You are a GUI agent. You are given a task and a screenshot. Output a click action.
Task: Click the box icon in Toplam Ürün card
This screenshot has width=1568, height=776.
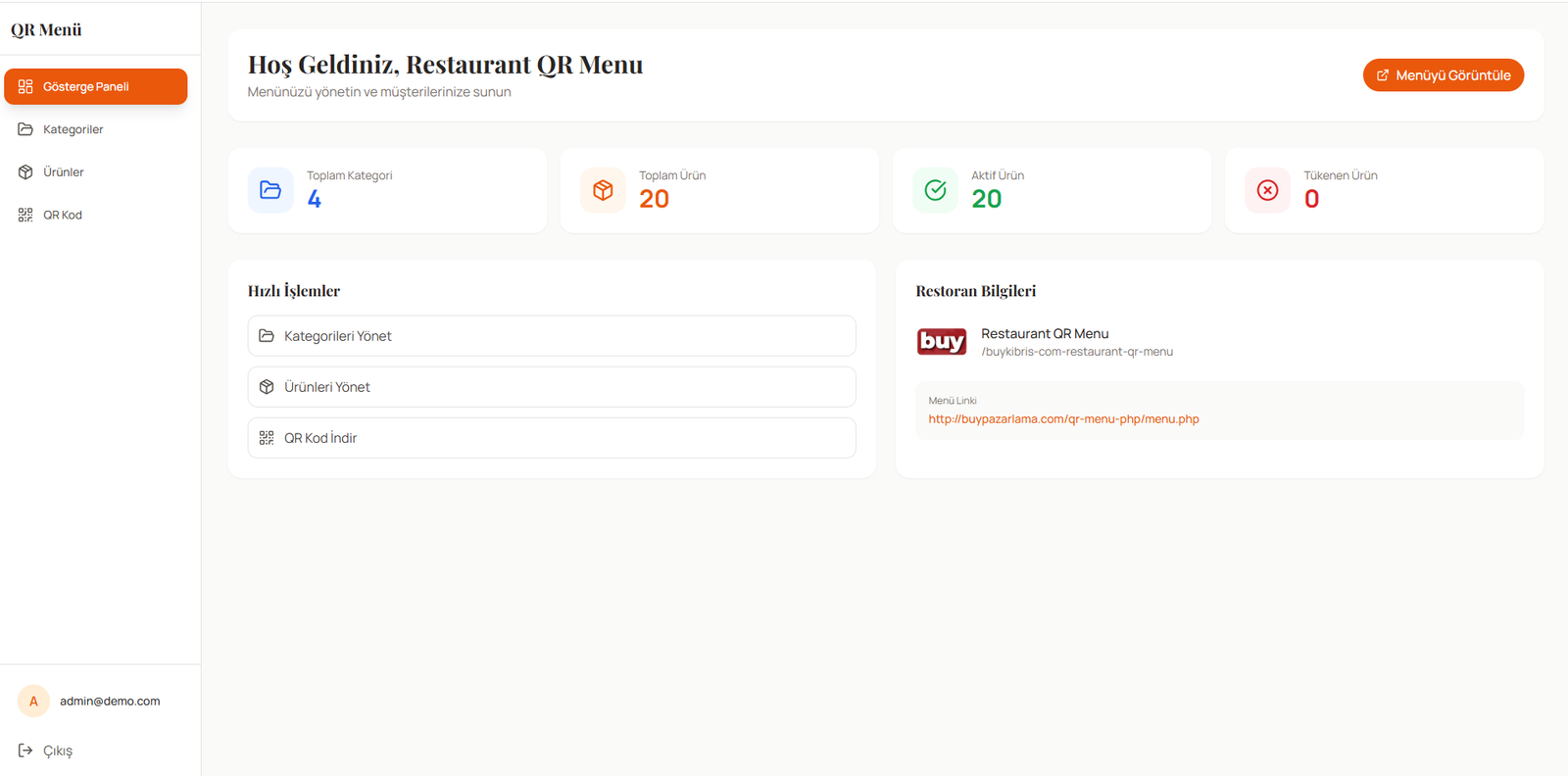[x=603, y=190]
